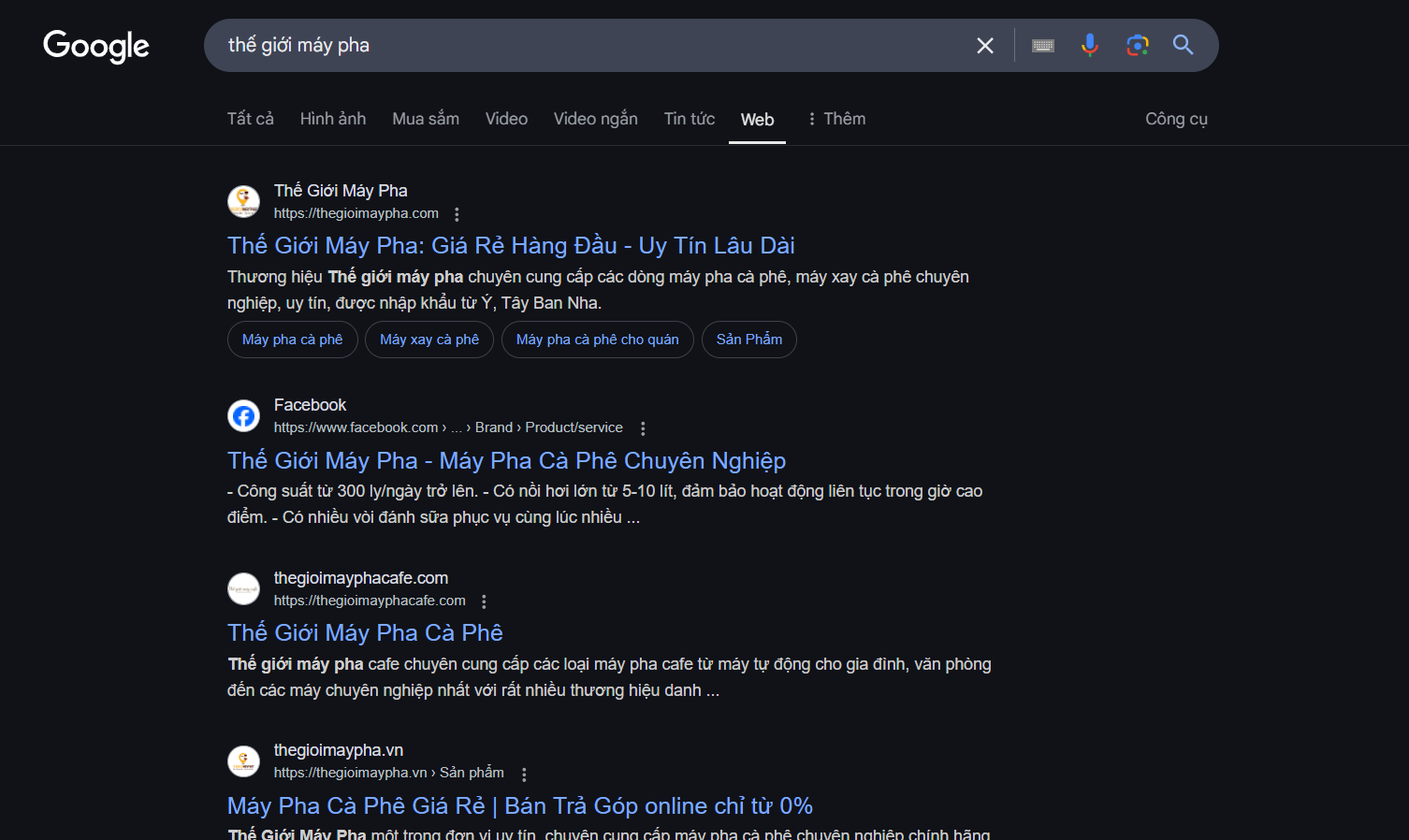Viewport: 1409px width, 840px height.
Task: Clear the search query with the X icon
Action: (985, 46)
